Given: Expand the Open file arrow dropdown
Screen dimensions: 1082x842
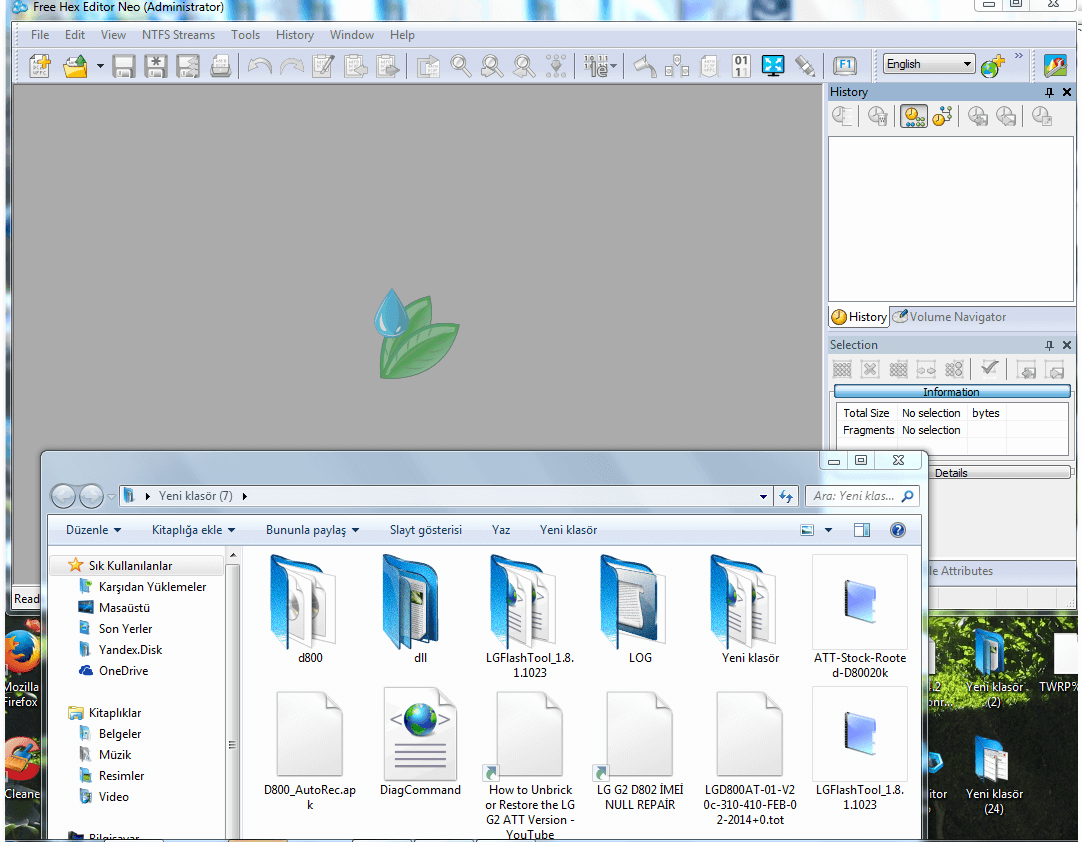Looking at the screenshot, I should coord(100,67).
